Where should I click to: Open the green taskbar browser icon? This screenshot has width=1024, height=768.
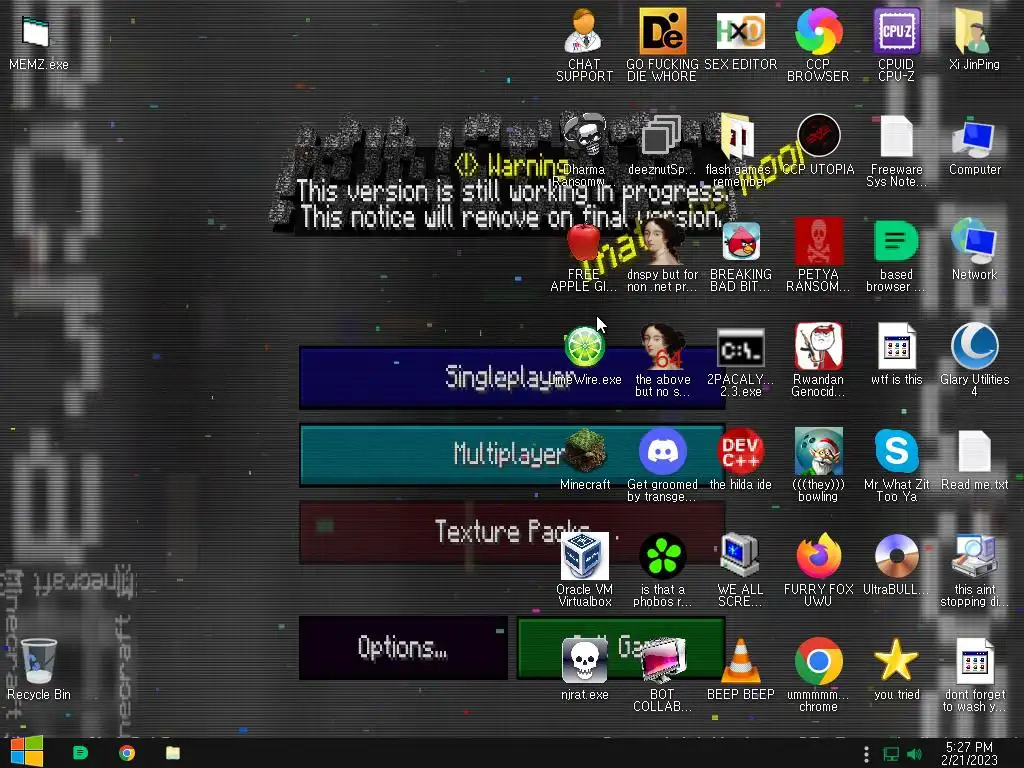tap(80, 753)
